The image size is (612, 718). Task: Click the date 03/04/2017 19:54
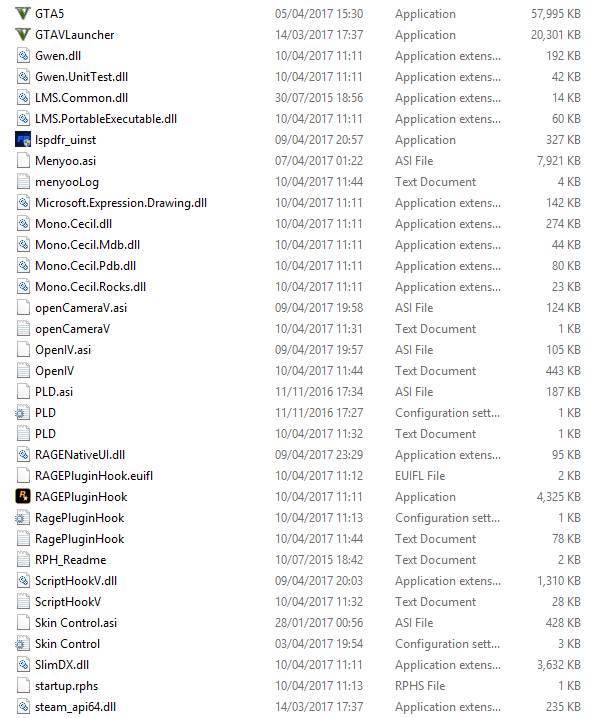pyautogui.click(x=319, y=644)
